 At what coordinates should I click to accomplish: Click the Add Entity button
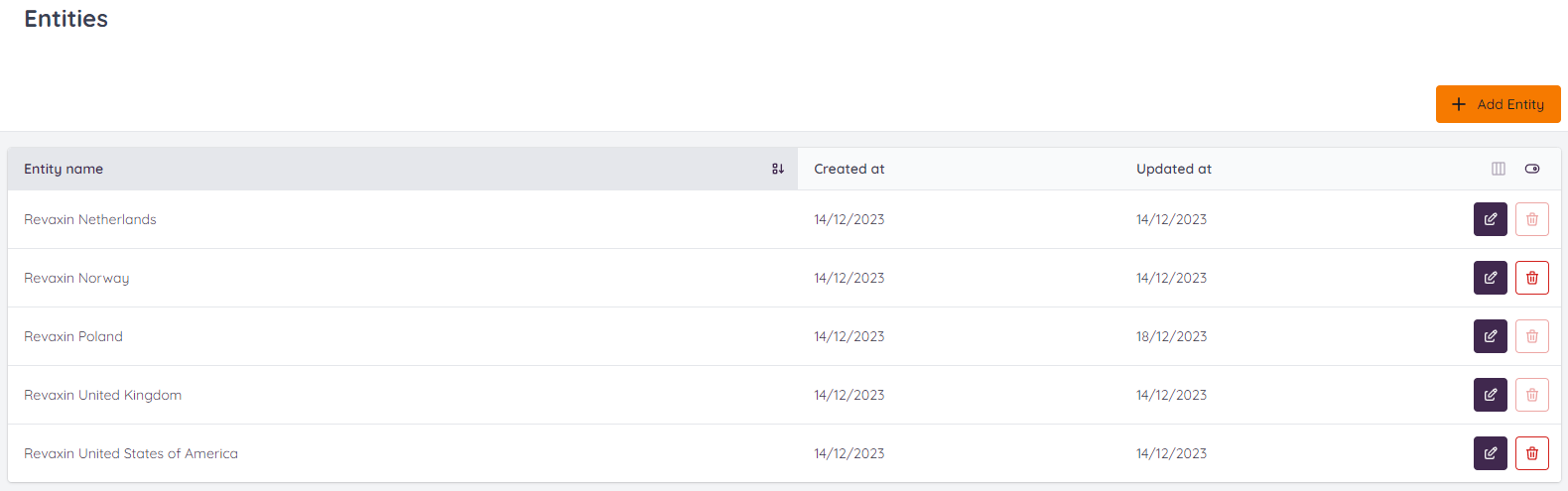click(x=1498, y=104)
